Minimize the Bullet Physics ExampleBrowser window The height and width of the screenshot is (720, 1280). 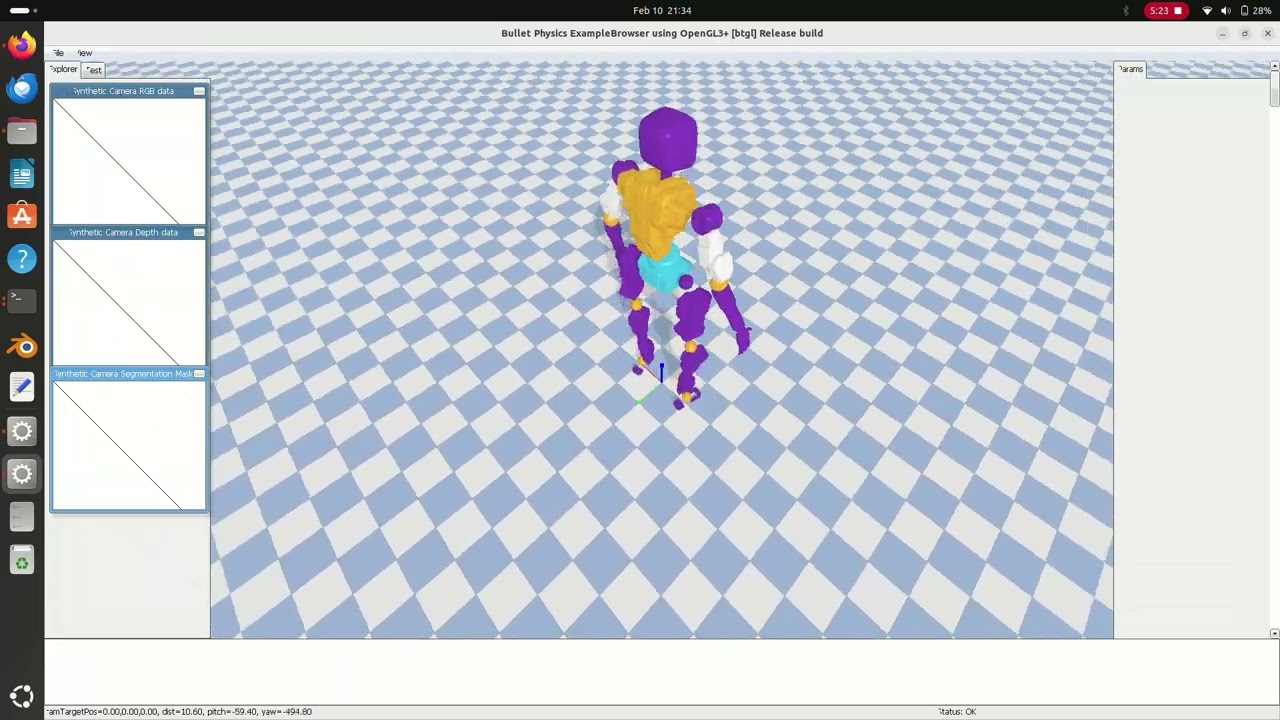click(1222, 34)
